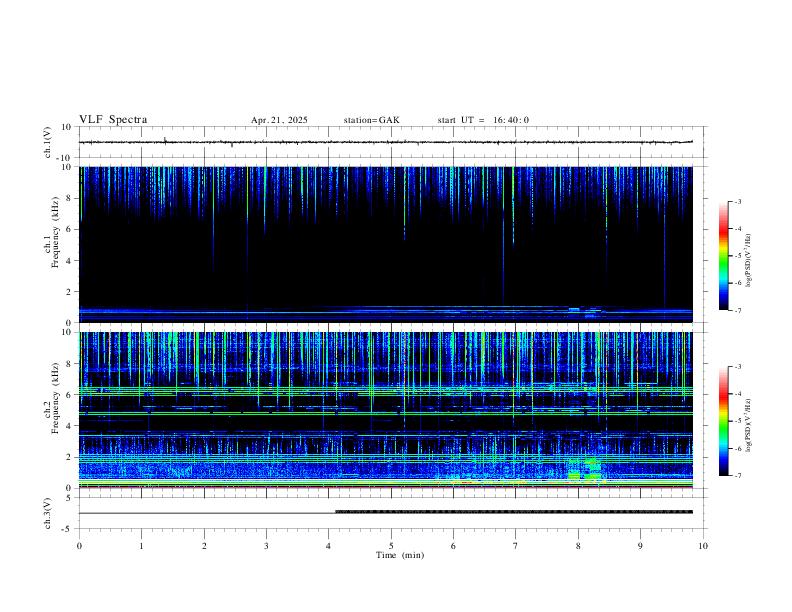Click the "-3" tick of the ch.1 colorbar
The image size is (792, 612).
click(x=737, y=201)
